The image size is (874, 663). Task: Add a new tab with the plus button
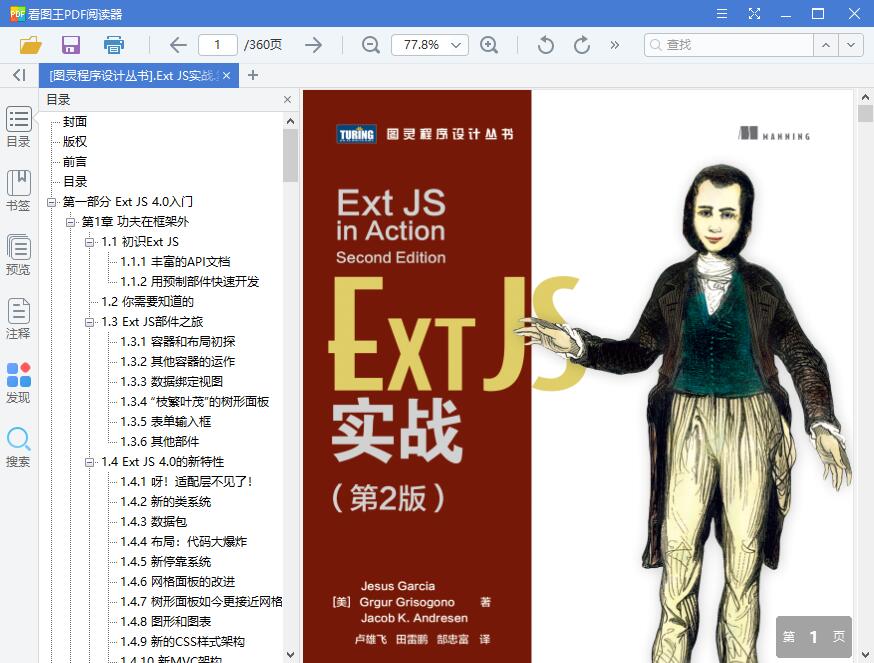253,75
